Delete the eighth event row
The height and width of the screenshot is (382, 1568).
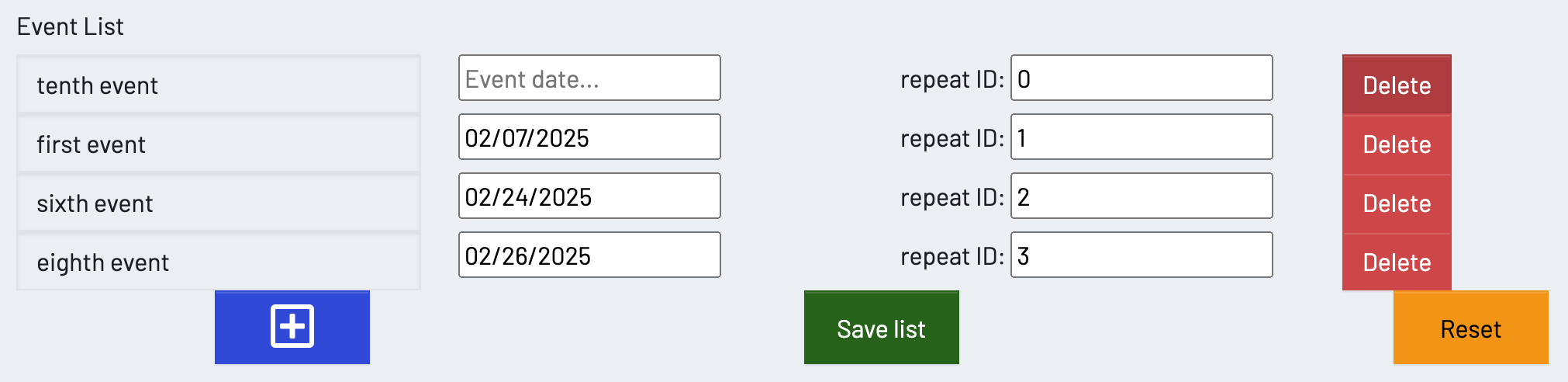click(x=1396, y=262)
